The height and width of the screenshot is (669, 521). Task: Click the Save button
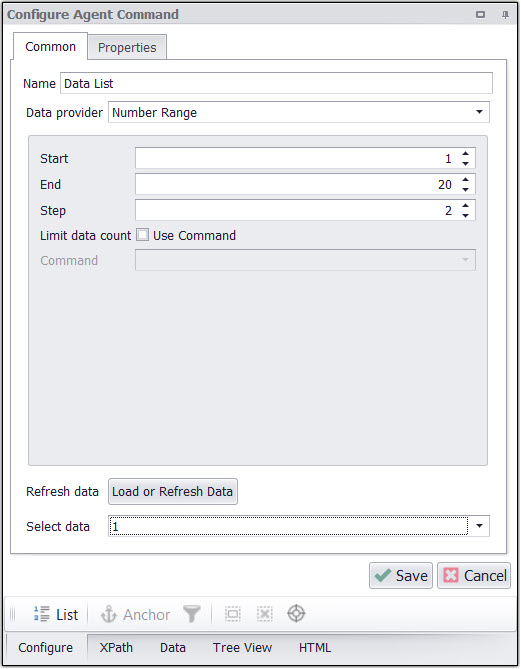(x=401, y=576)
